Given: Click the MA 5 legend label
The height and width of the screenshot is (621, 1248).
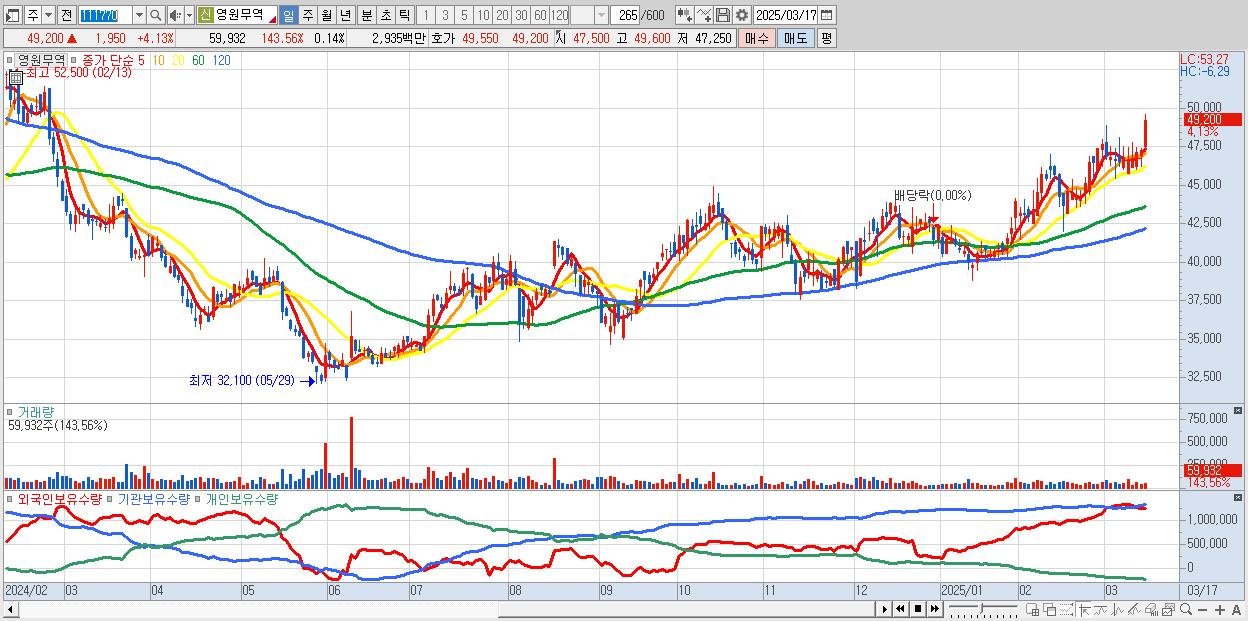Looking at the screenshot, I should coord(142,60).
